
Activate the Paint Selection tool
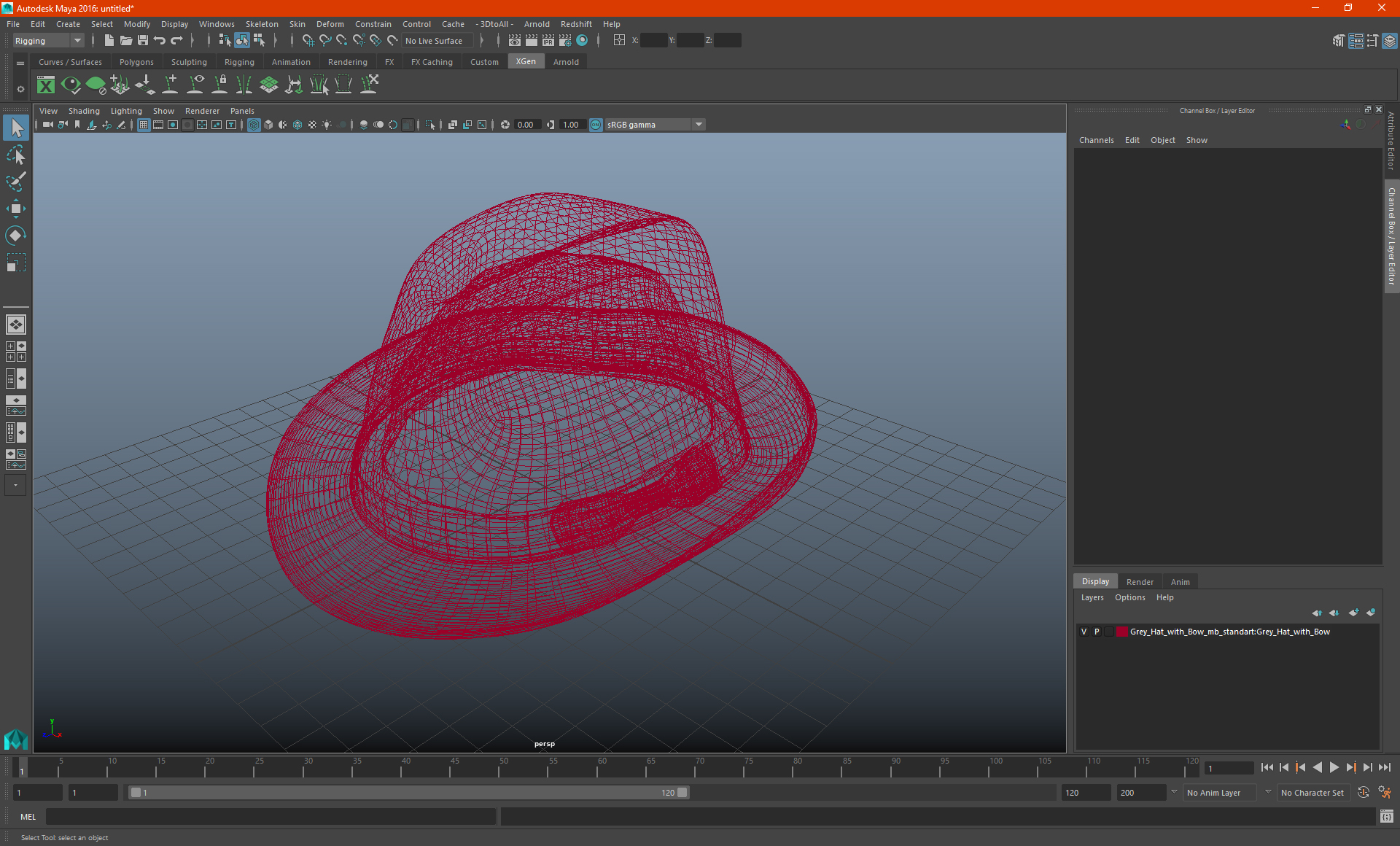pyautogui.click(x=15, y=182)
